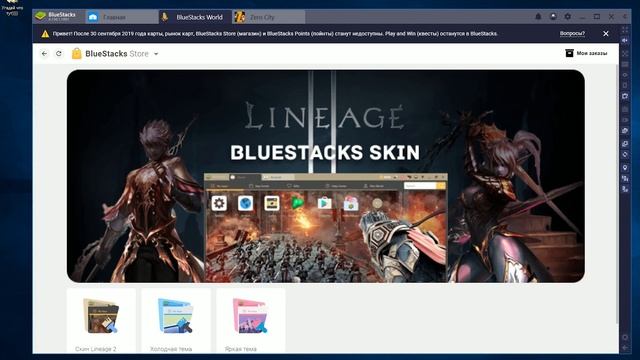This screenshot has height=360, width=640.
Task: Collapse the sidebar using the title bar arrow
Action: point(625,17)
